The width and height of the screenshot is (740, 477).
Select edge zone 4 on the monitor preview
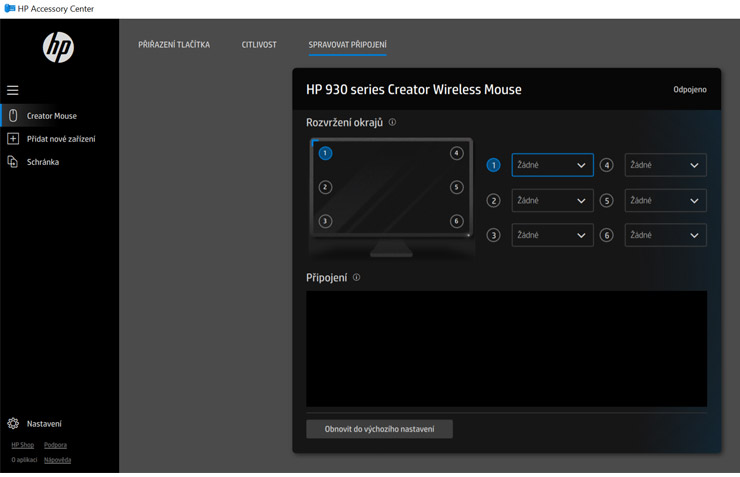[x=456, y=153]
